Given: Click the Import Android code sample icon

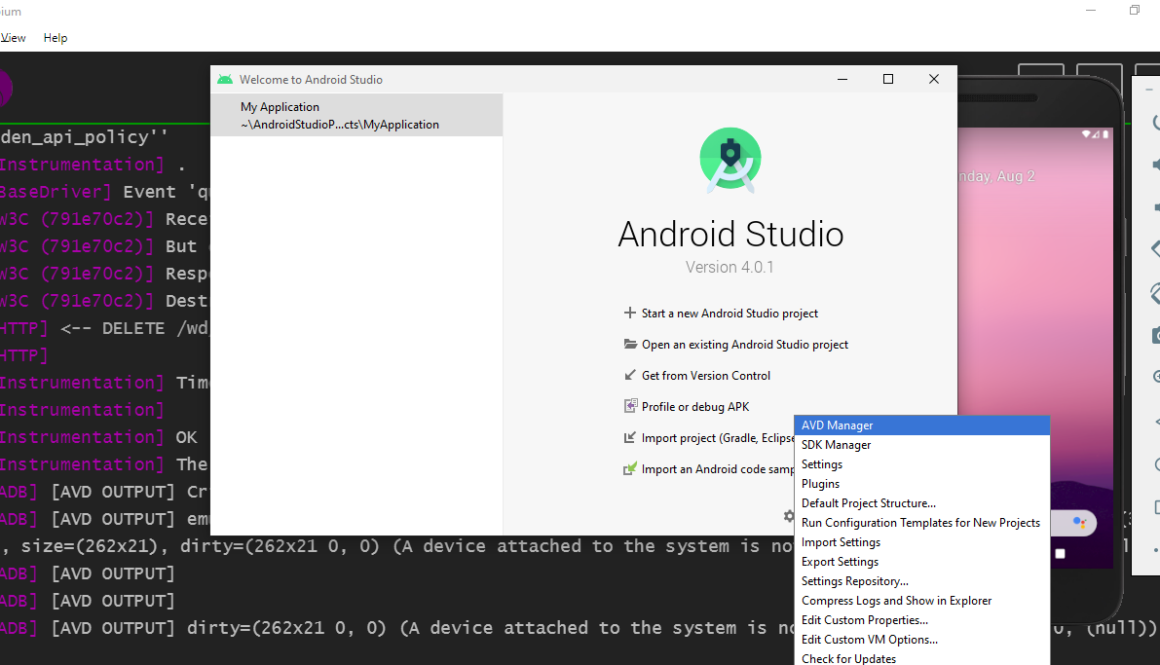Looking at the screenshot, I should (630, 469).
